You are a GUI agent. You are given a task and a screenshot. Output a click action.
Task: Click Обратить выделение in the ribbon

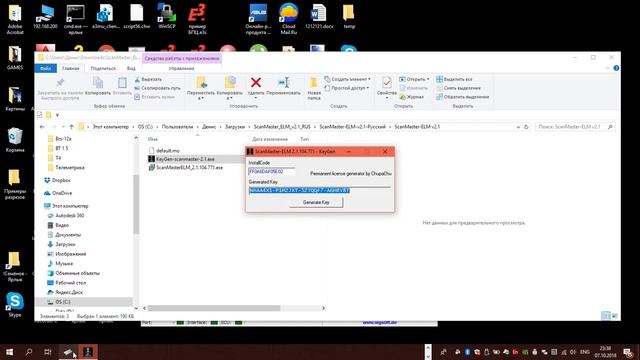point(462,97)
